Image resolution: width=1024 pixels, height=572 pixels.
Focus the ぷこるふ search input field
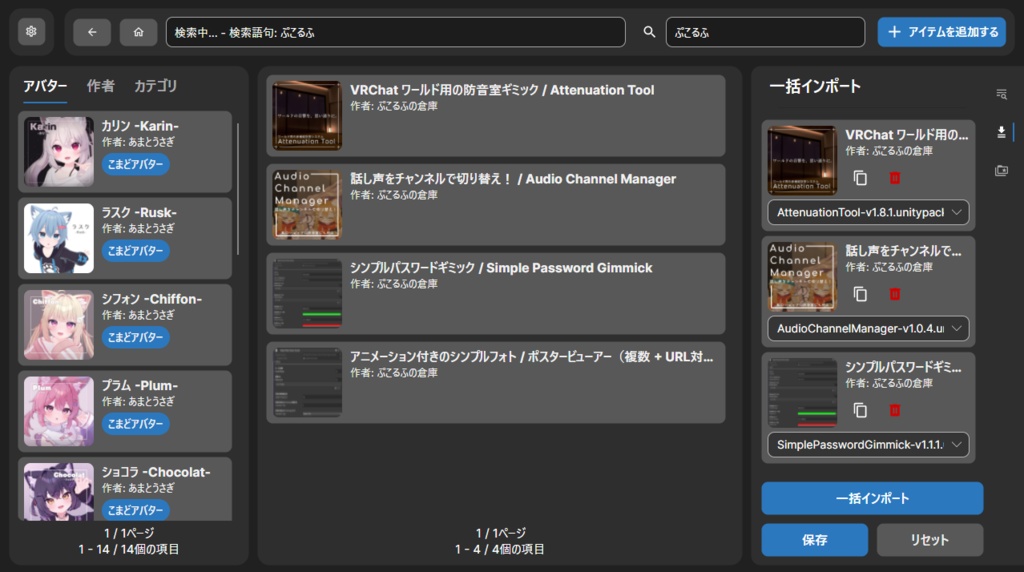coord(765,32)
